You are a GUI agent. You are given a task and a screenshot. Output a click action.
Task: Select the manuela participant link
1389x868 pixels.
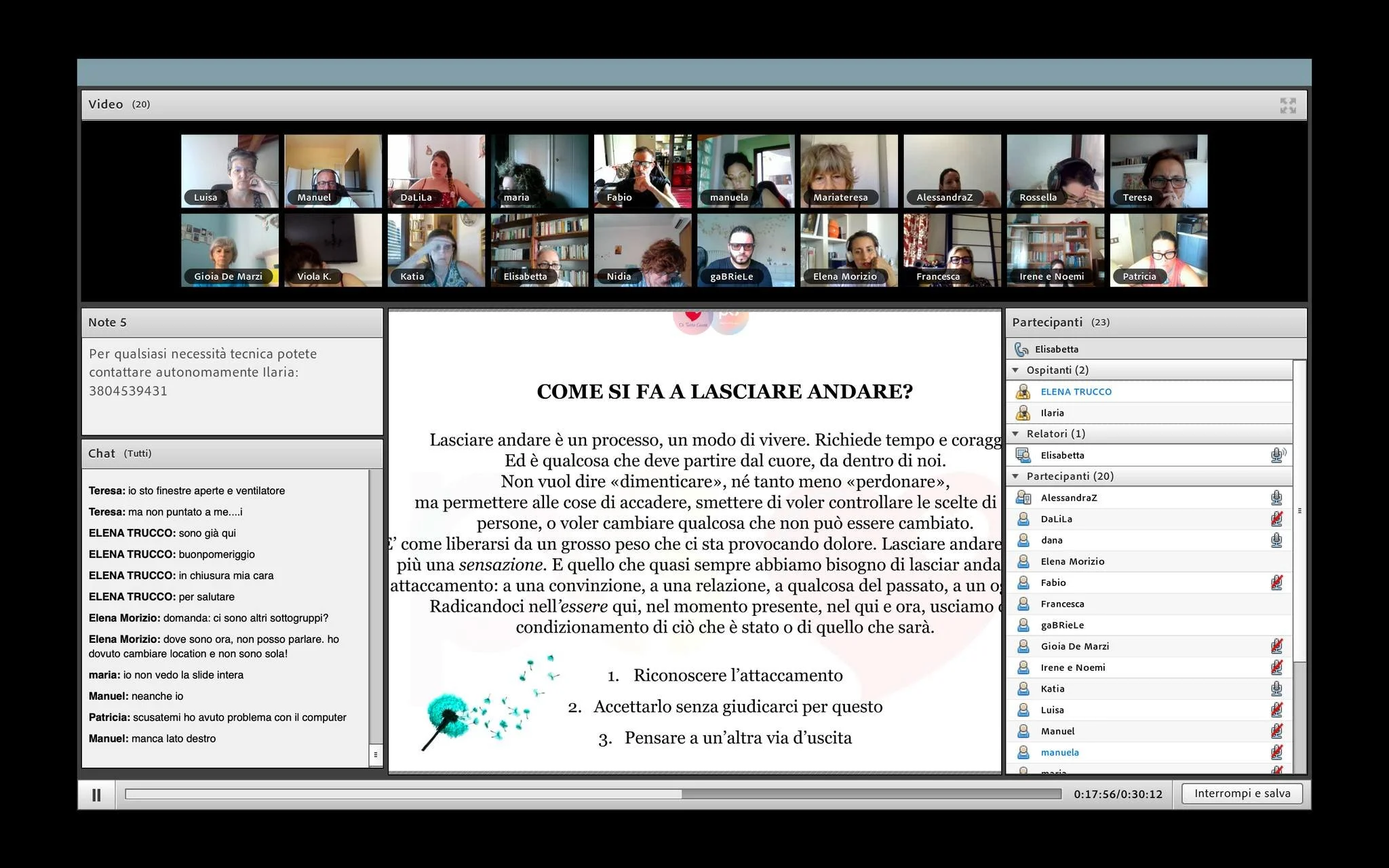[1059, 753]
